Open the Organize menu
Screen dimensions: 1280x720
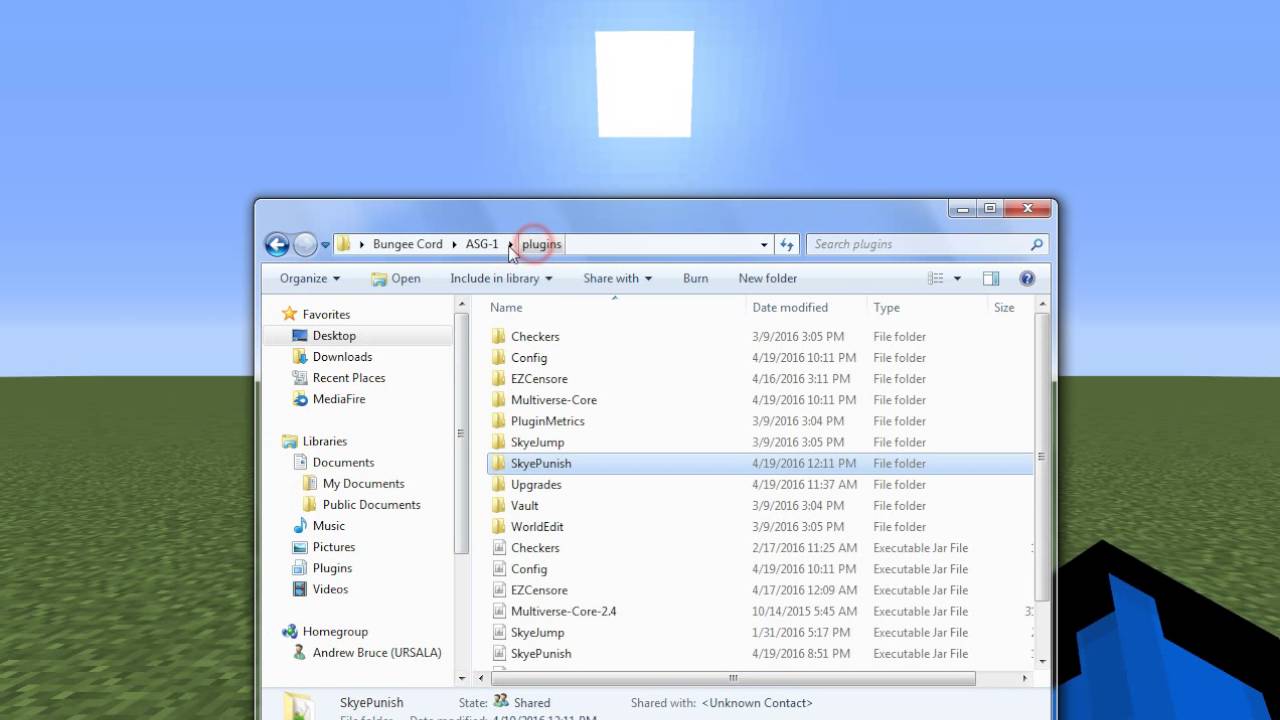(x=310, y=278)
